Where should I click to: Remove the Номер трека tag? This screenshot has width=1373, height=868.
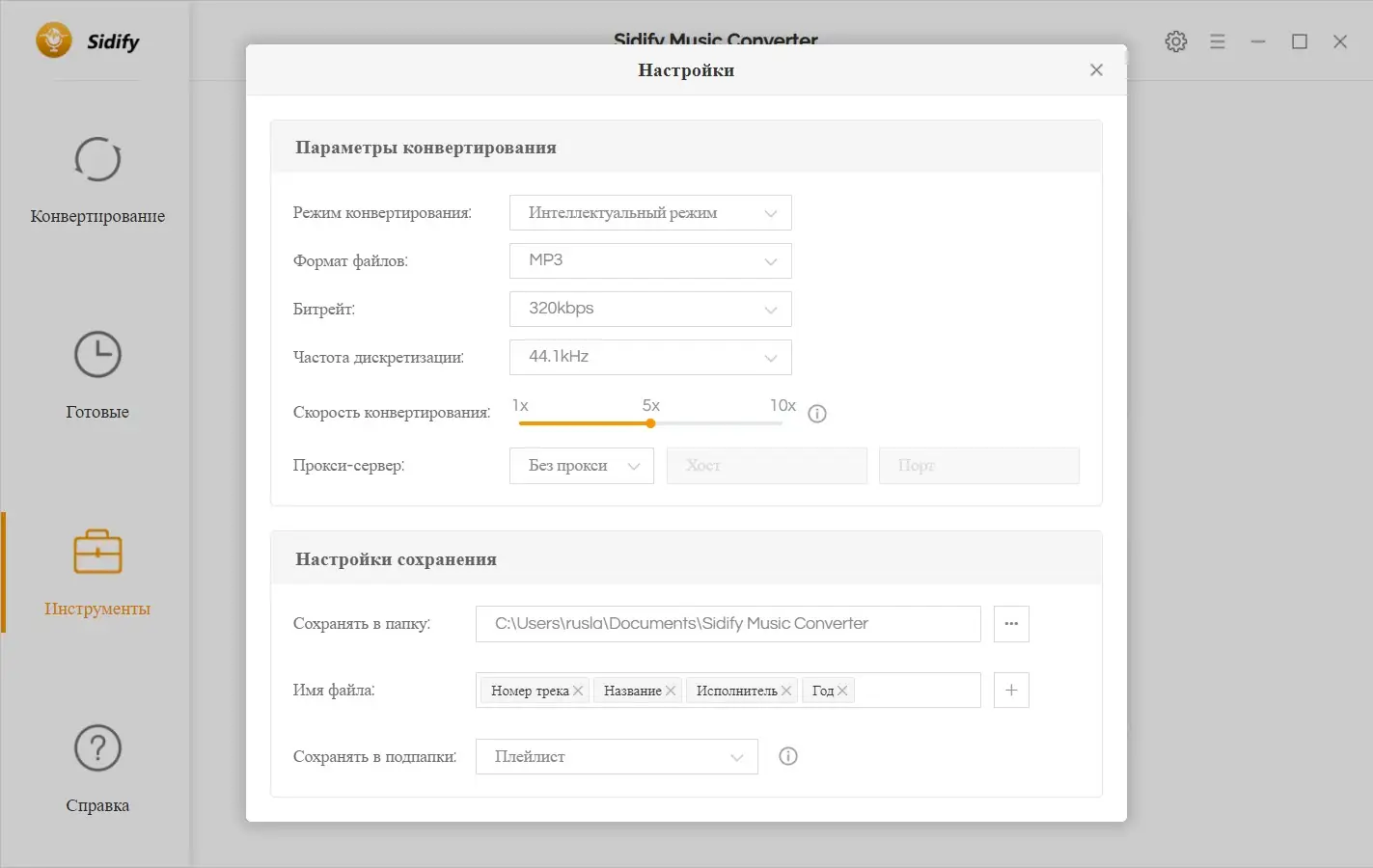(x=578, y=691)
